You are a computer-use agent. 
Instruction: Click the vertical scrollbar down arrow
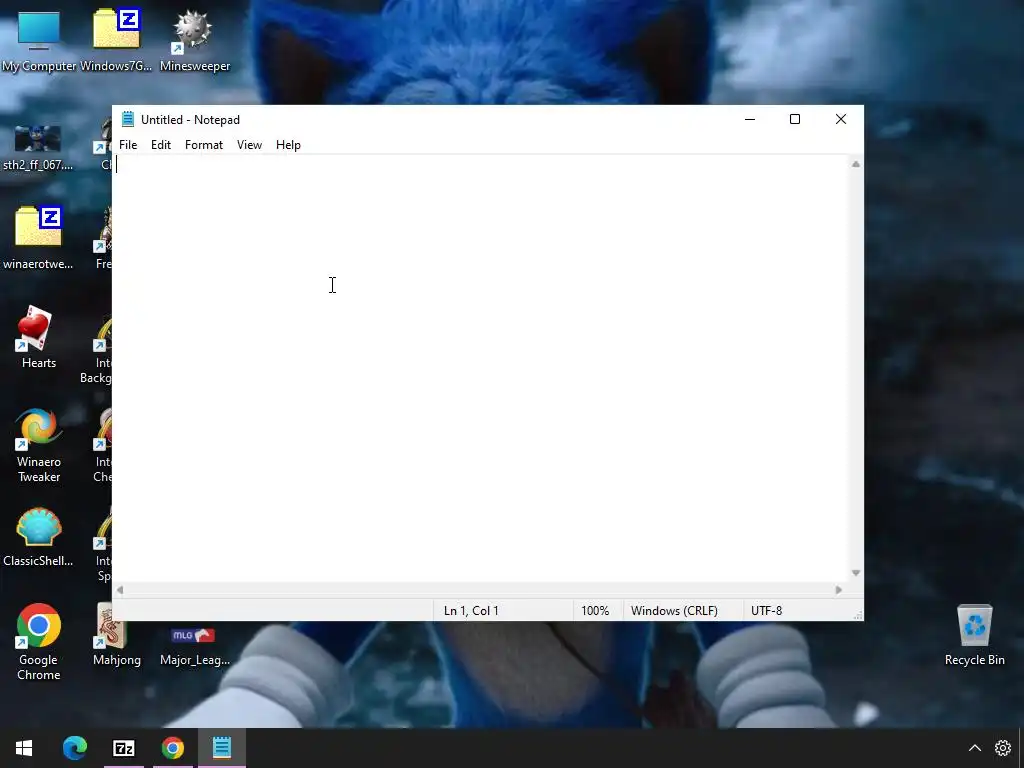click(x=856, y=573)
